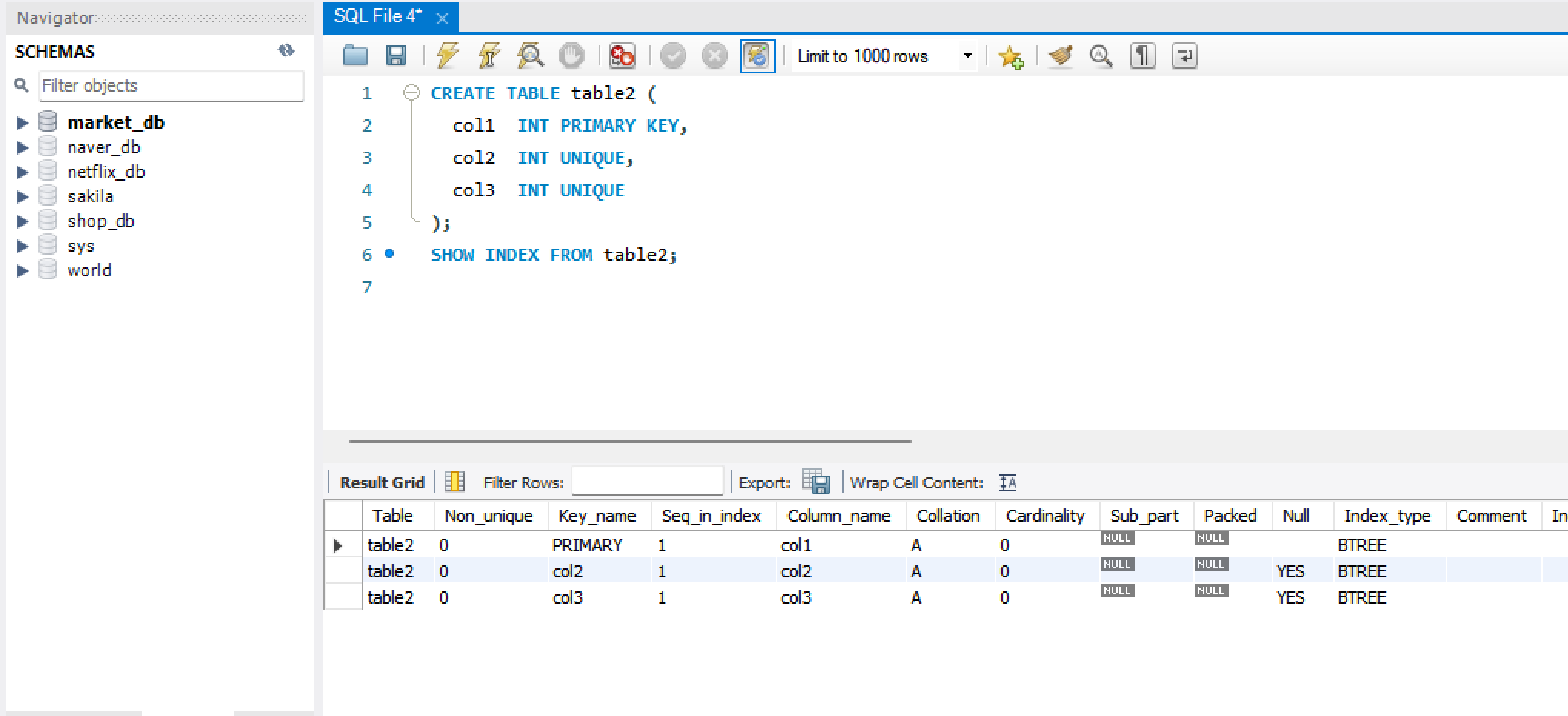Select BTREE cell in the col3 row
This screenshot has height=716, width=1568.
(x=1390, y=597)
